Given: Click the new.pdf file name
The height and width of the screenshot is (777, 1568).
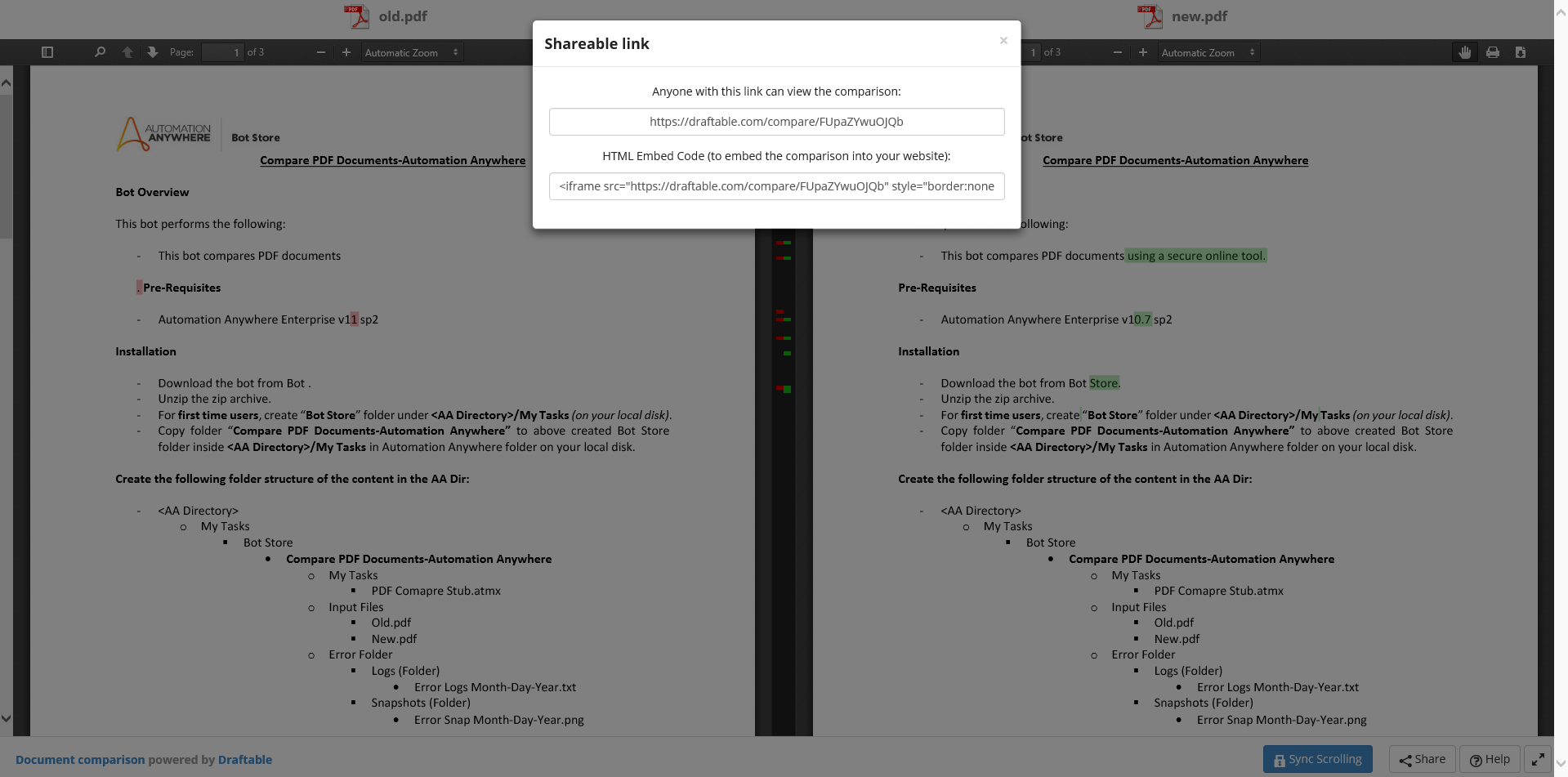Looking at the screenshot, I should [x=1199, y=16].
